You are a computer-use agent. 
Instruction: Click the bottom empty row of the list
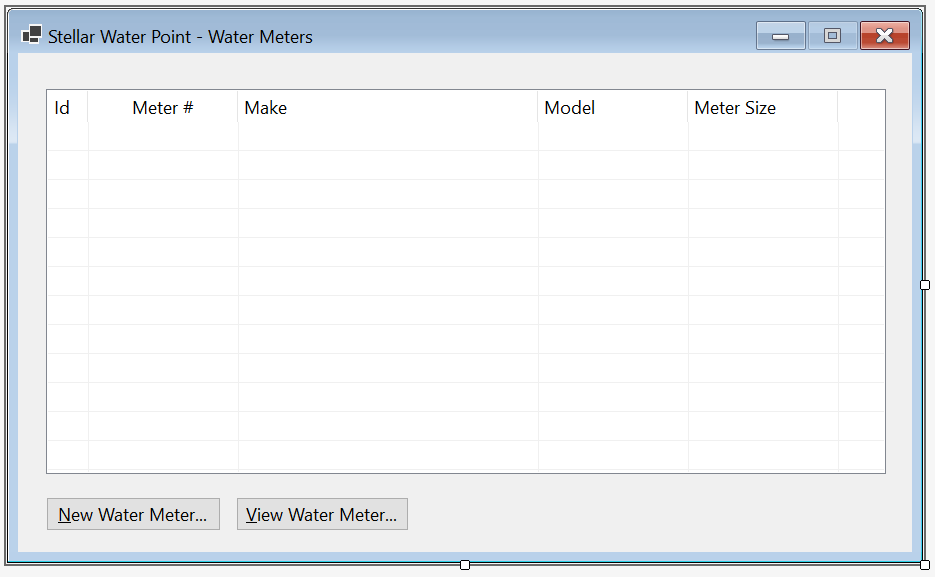coord(466,457)
